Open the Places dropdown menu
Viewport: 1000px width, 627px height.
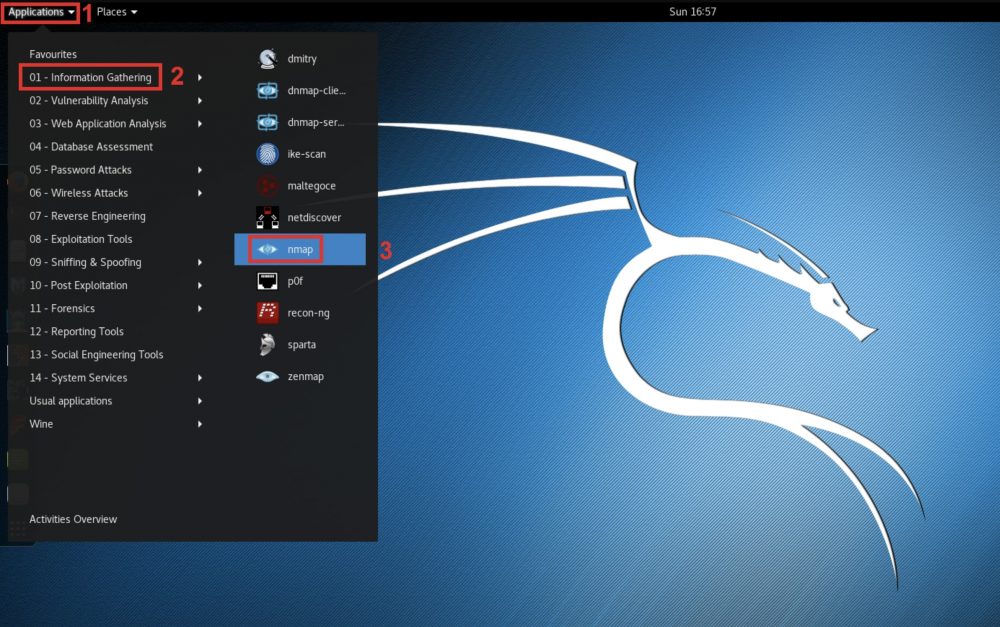[x=117, y=12]
